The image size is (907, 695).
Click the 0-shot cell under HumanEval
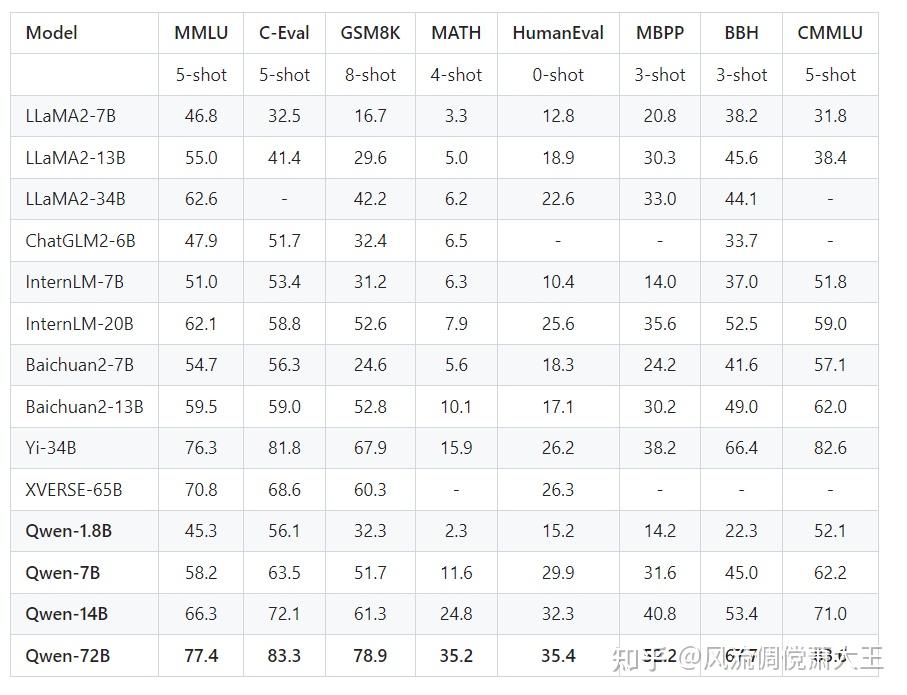pyautogui.click(x=558, y=75)
